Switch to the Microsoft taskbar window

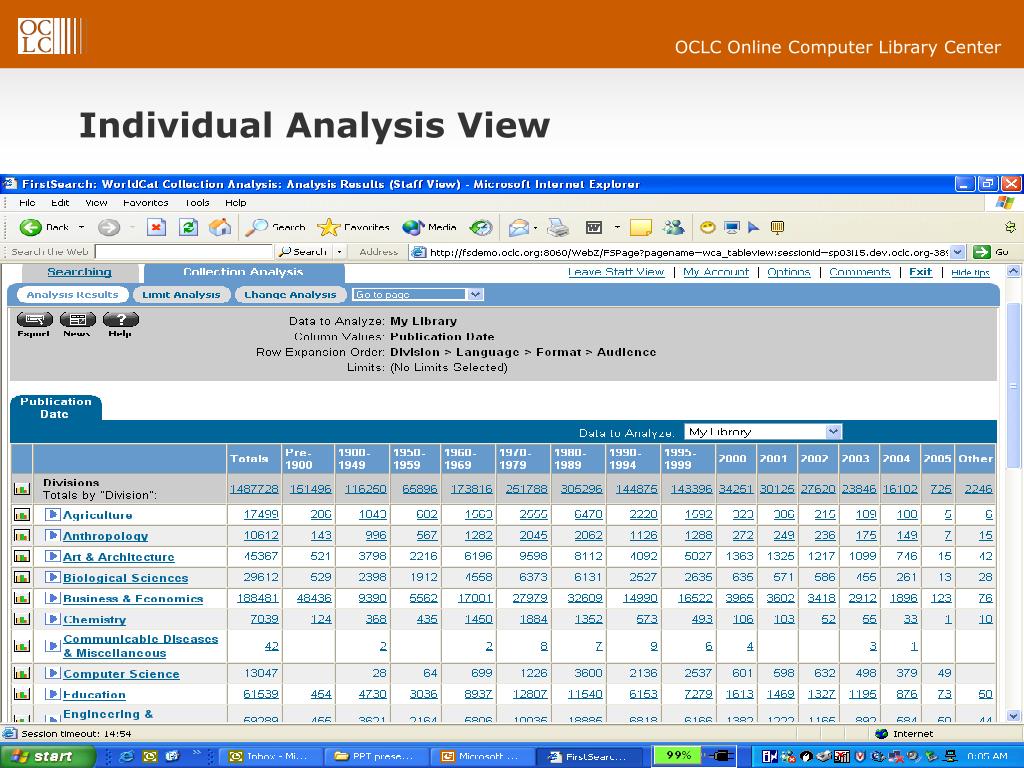click(482, 756)
